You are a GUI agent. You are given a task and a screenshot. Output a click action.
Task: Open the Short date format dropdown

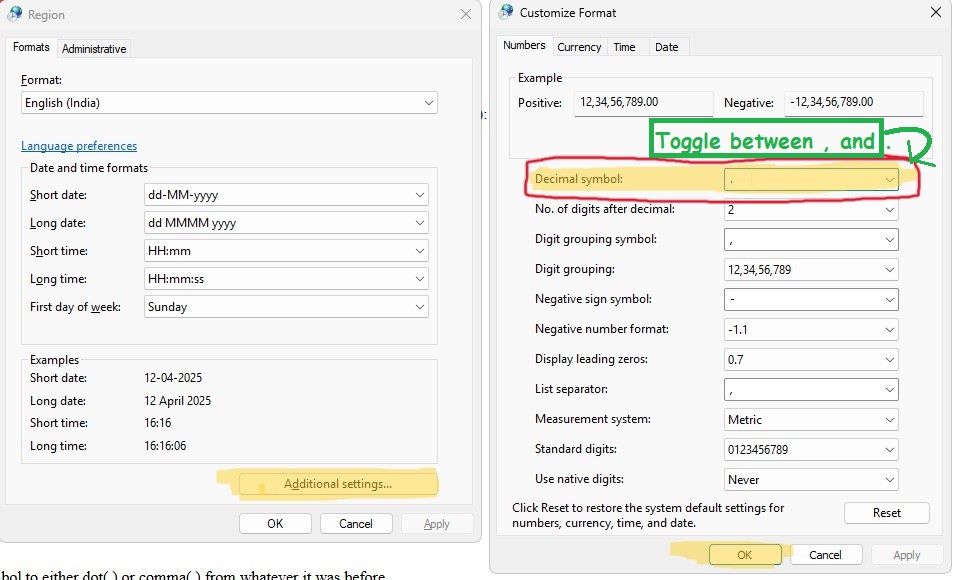286,195
